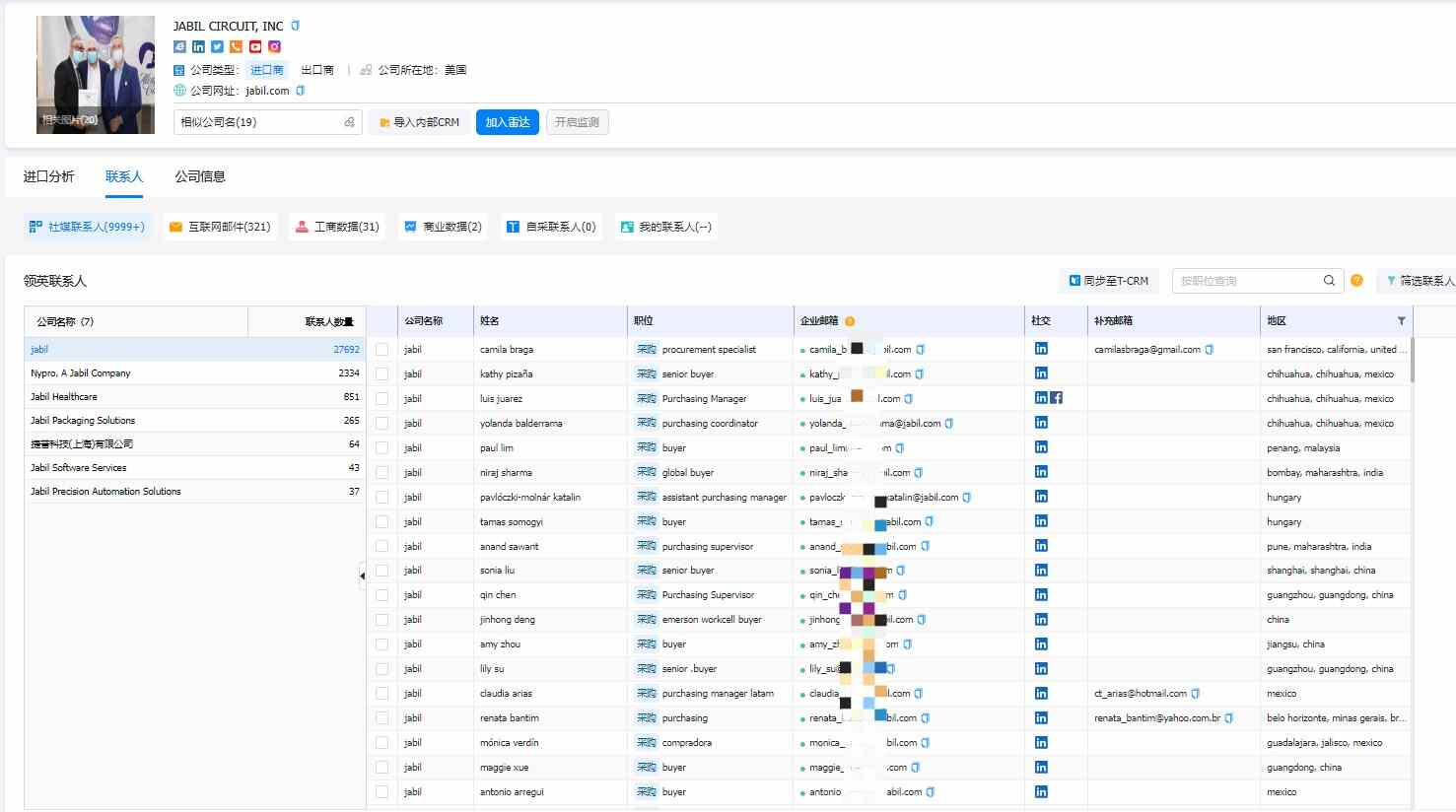The width and height of the screenshot is (1456, 812).
Task: Select the Nypro, A Jabil Company row
Action: pyautogui.click(x=195, y=373)
